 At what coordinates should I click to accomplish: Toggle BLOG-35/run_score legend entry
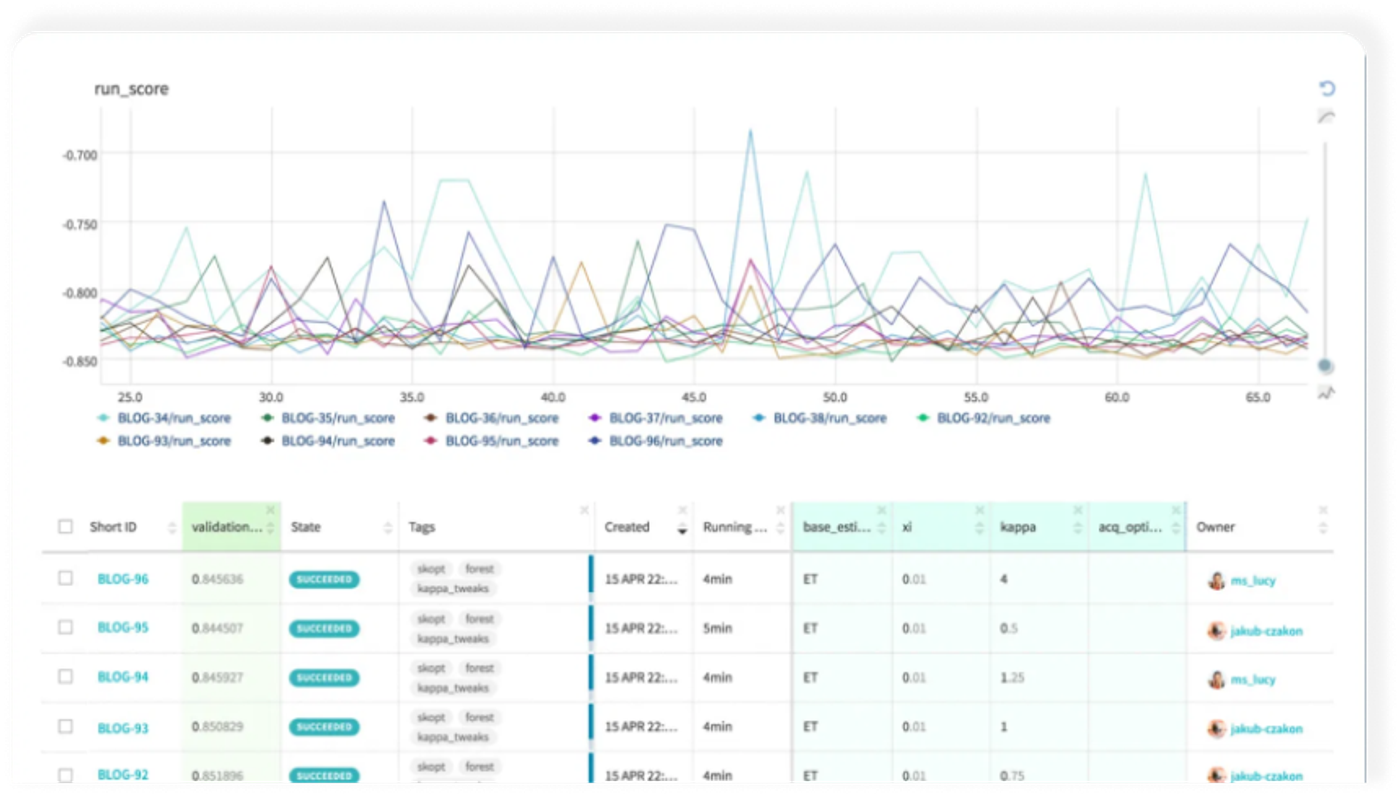pos(328,418)
